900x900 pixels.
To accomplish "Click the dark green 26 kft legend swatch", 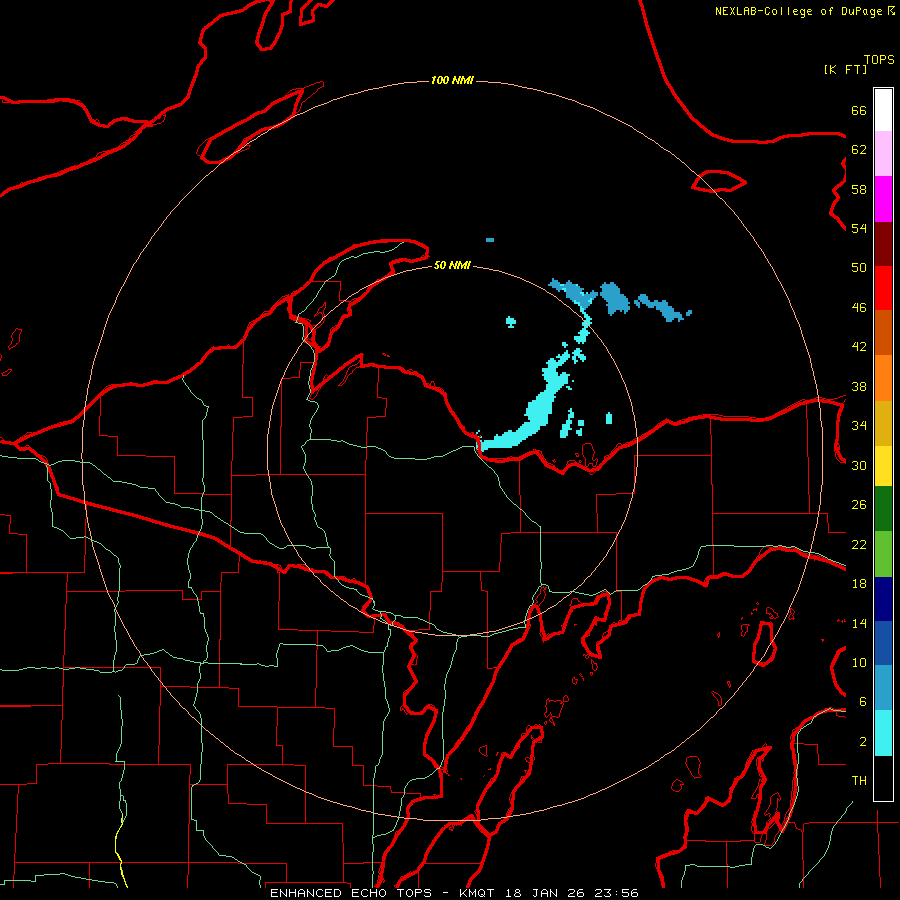I will (883, 509).
